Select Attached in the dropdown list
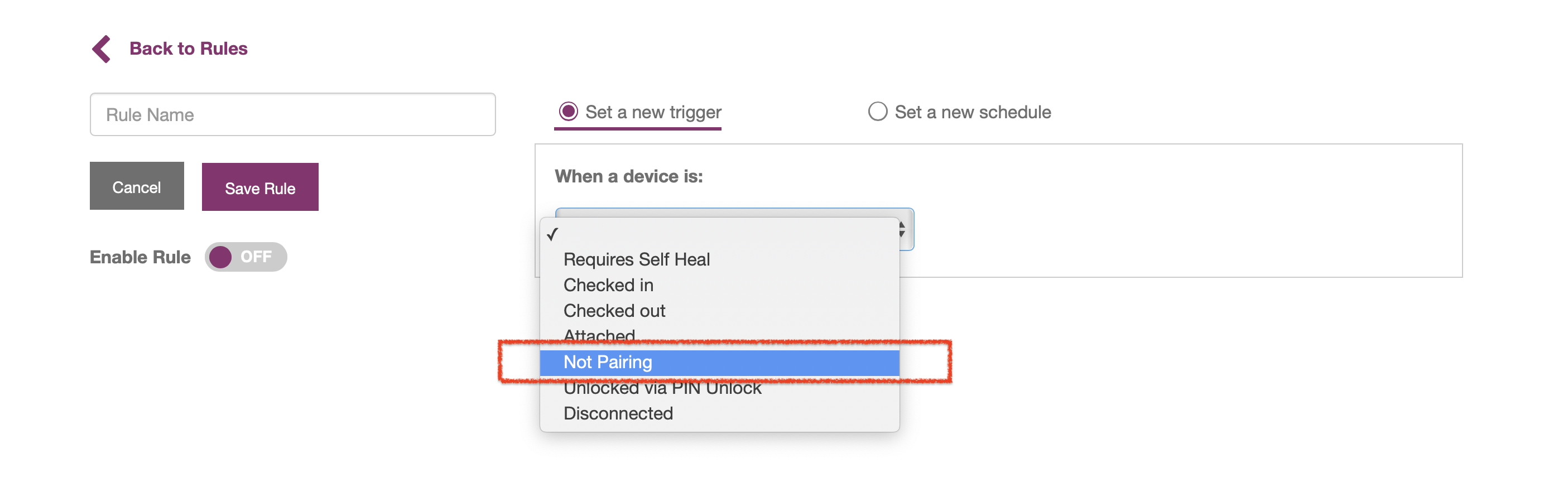This screenshot has width=1568, height=482. coord(599,335)
